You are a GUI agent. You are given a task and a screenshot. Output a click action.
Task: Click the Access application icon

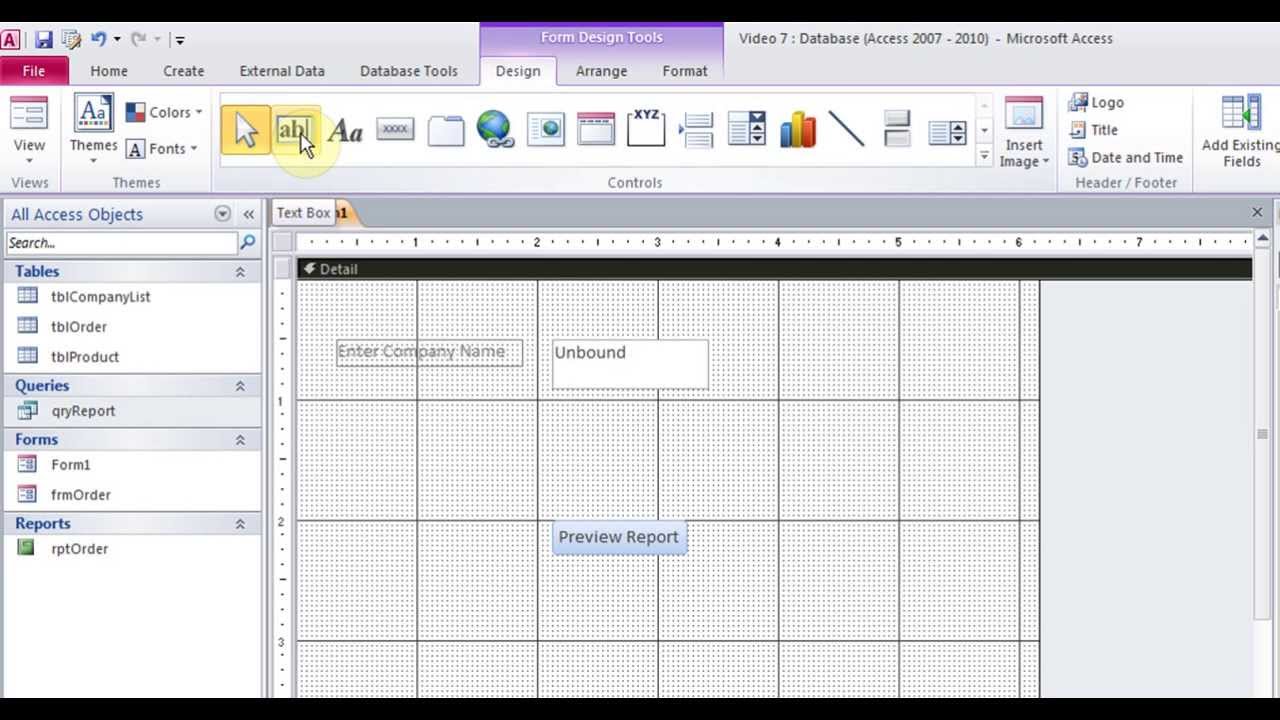pos(10,39)
